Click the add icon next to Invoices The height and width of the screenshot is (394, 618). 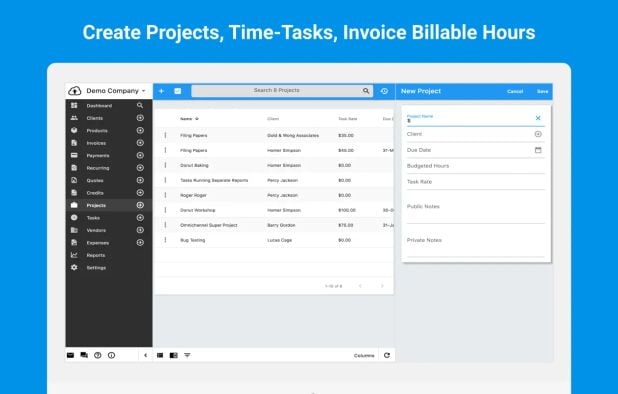(140, 143)
